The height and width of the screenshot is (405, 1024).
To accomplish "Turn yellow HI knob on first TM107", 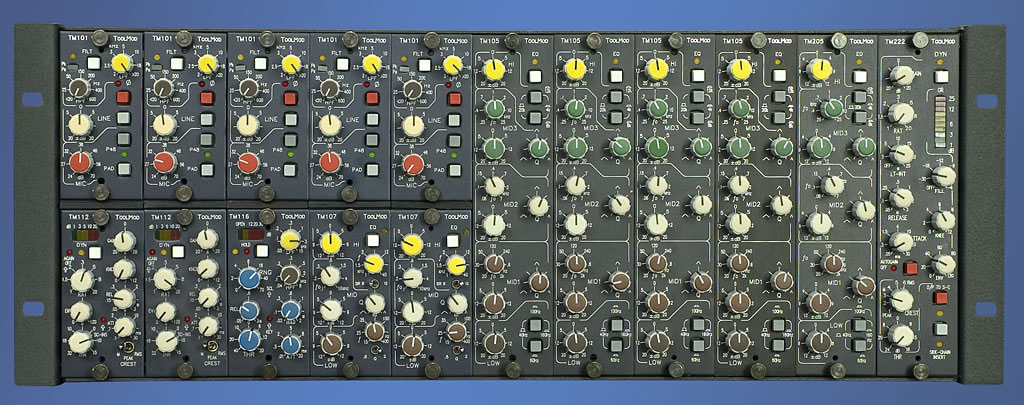I will pos(331,244).
